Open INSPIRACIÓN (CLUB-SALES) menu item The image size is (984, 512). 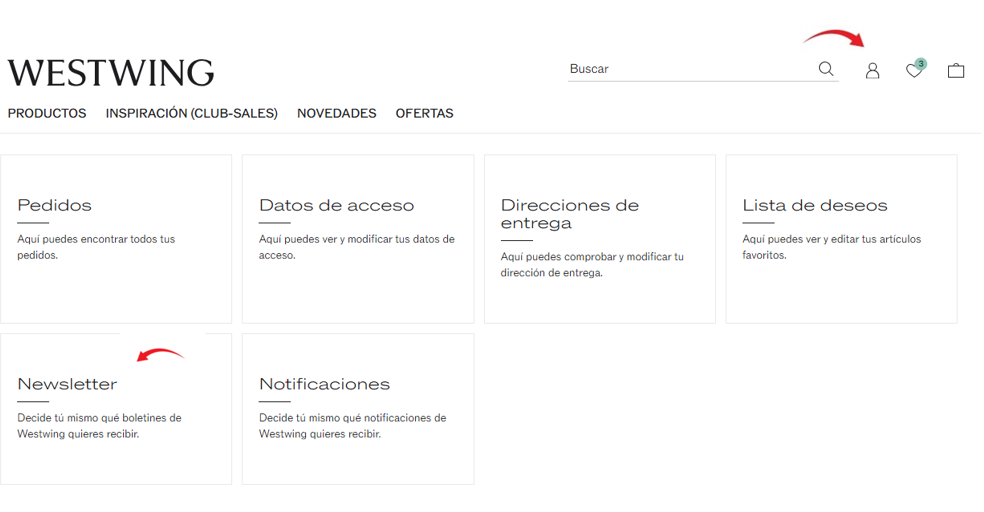point(191,114)
